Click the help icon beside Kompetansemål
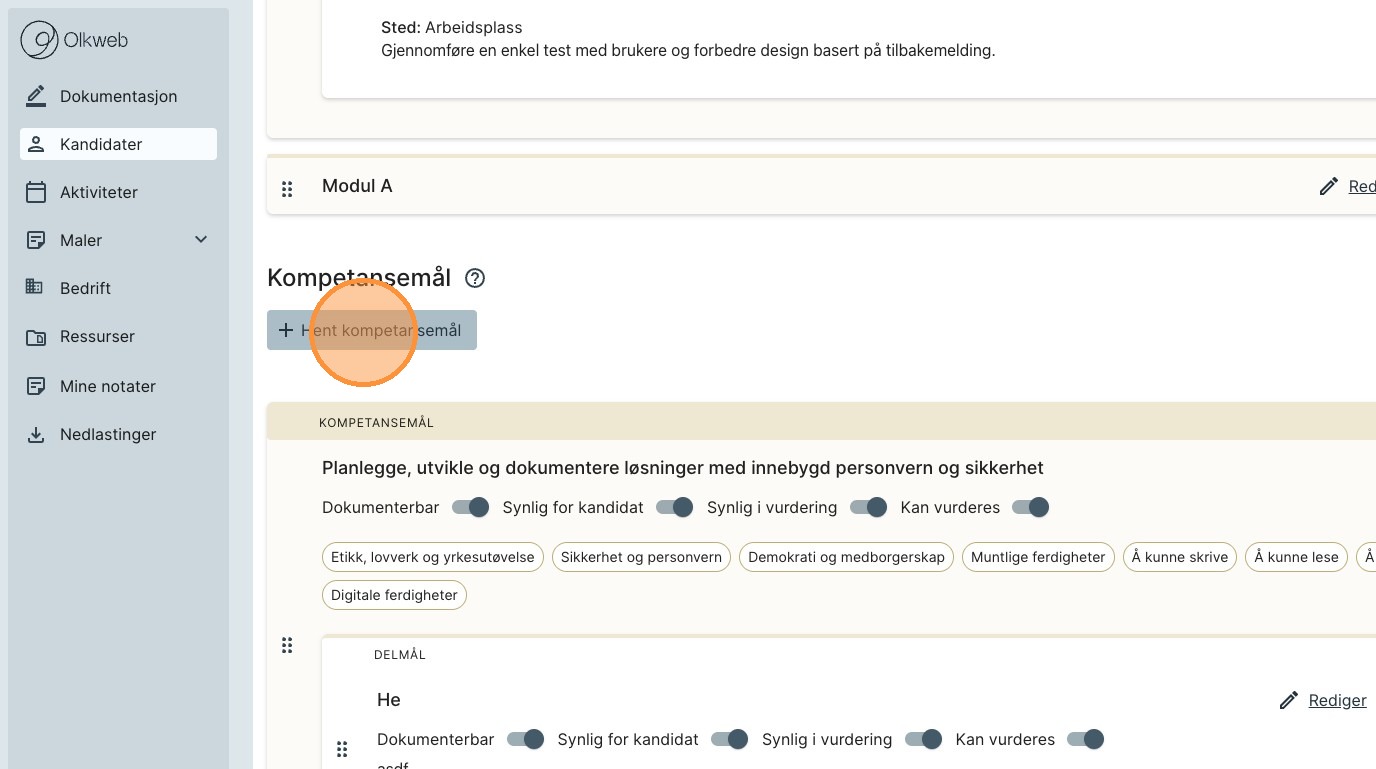The width and height of the screenshot is (1376, 769). click(475, 278)
